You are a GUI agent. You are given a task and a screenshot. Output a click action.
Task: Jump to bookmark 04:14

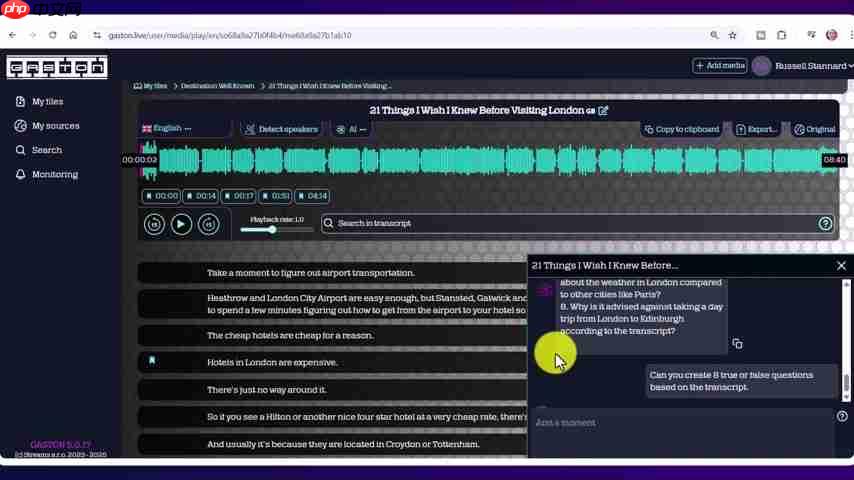pos(312,196)
